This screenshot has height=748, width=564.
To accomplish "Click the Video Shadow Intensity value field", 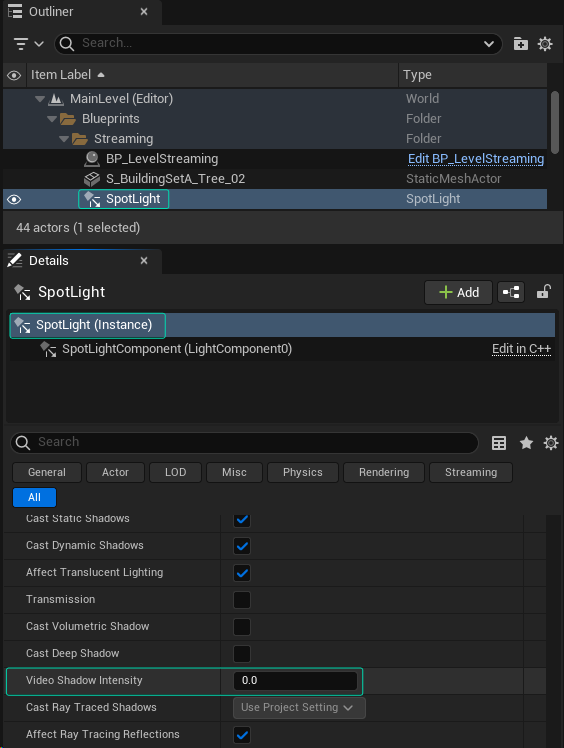I will pos(295,681).
